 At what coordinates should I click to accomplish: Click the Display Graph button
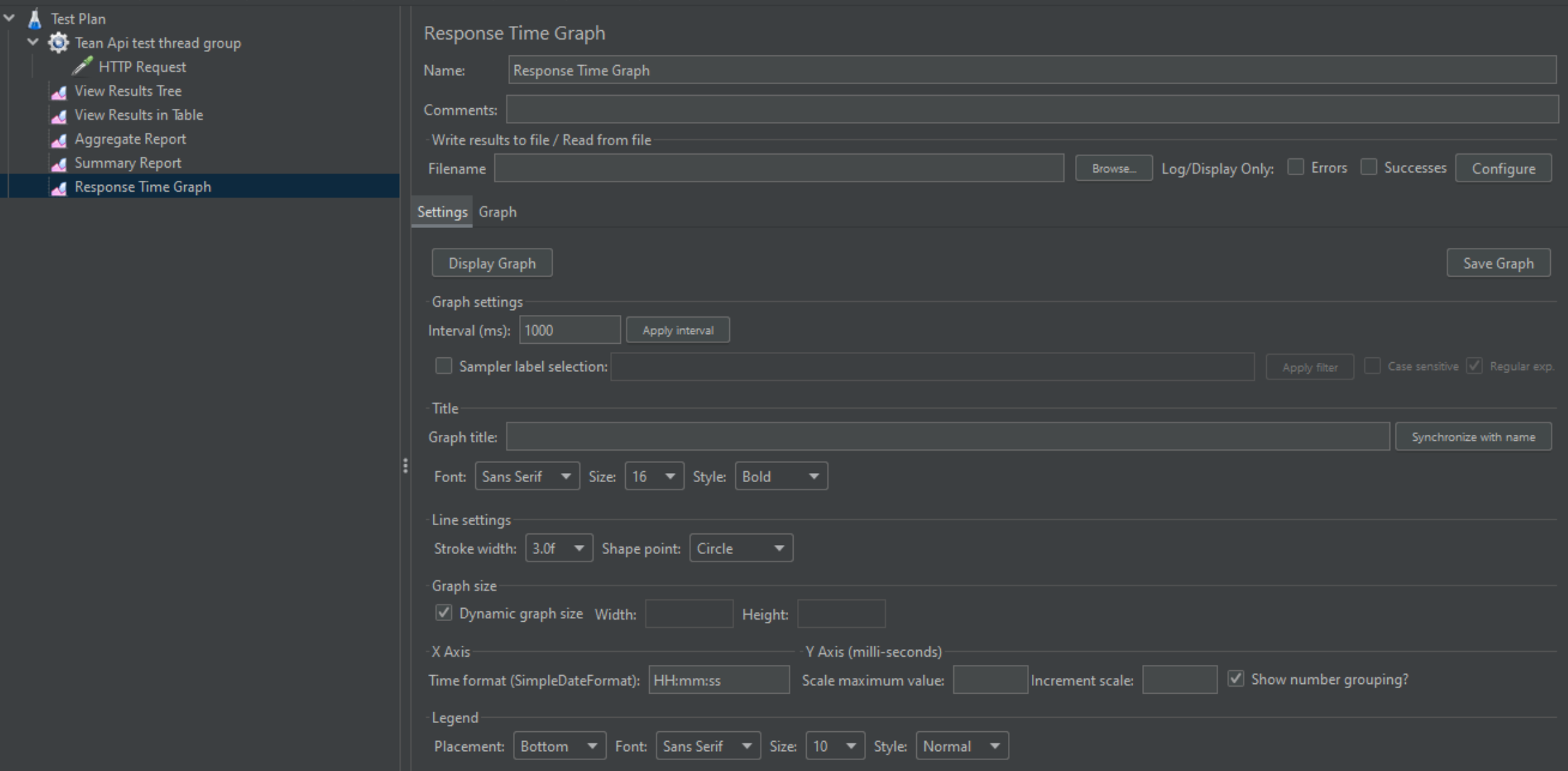[x=492, y=264]
